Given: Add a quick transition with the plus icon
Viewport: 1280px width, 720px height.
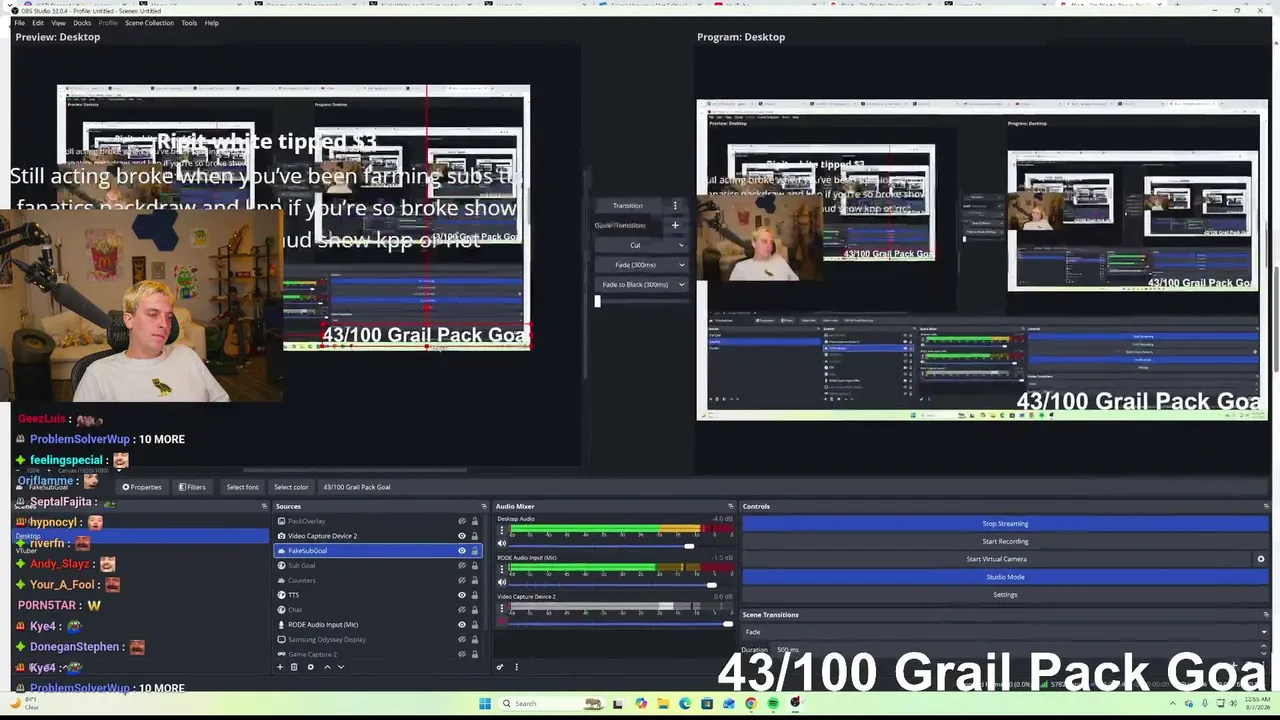Looking at the screenshot, I should 675,225.
